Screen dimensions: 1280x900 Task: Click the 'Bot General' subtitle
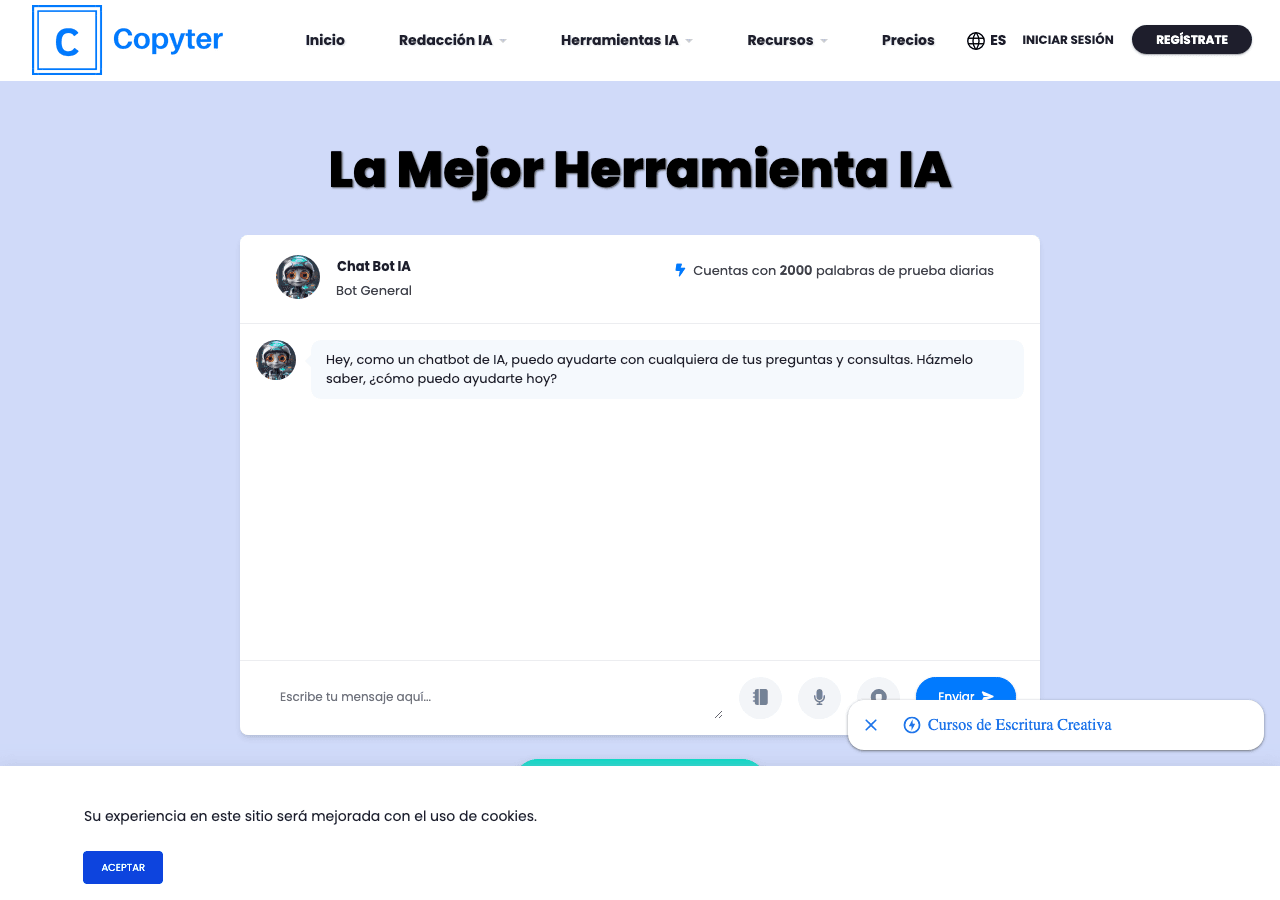click(x=374, y=291)
